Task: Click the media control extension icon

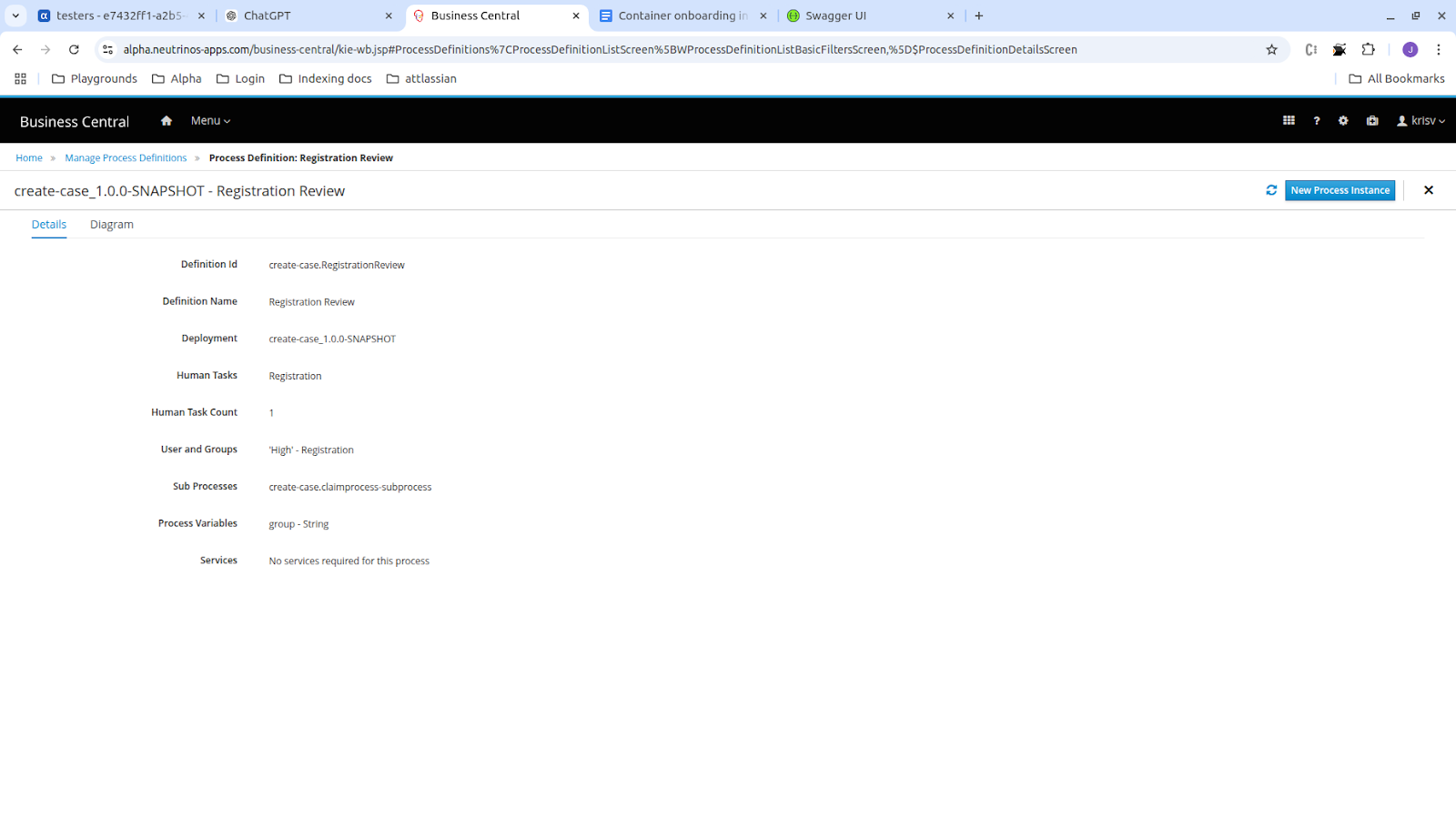Action: pos(1310,50)
